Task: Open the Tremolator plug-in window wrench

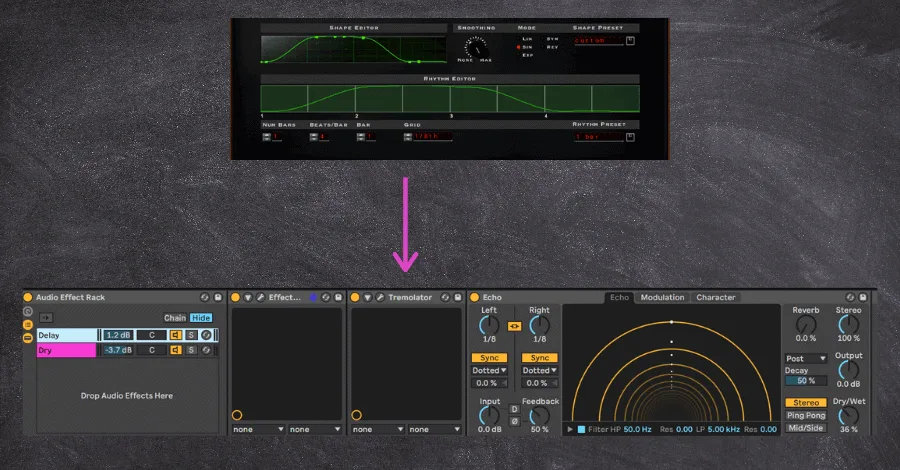Action: (379, 297)
